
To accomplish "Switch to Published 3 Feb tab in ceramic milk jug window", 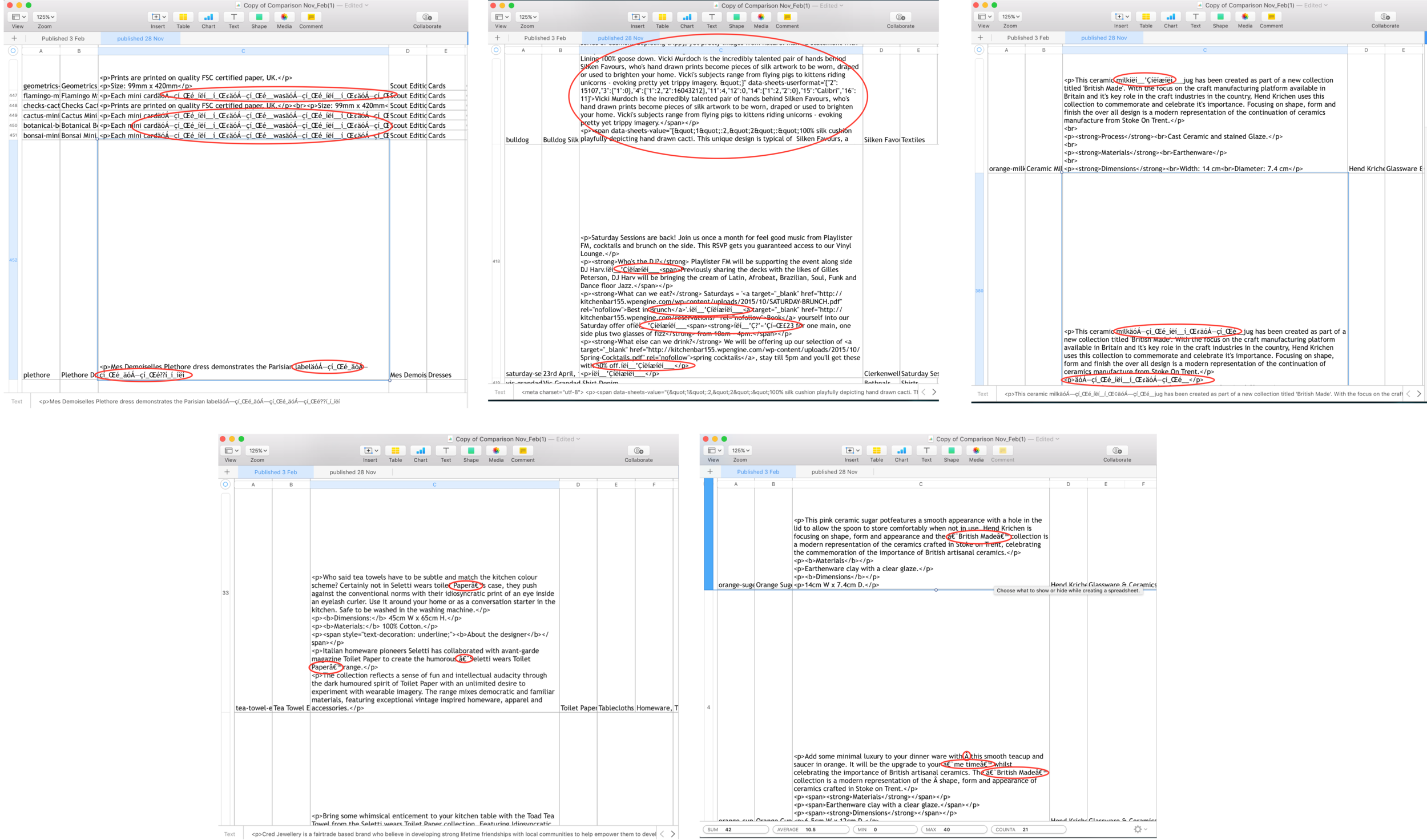I will [x=1028, y=38].
